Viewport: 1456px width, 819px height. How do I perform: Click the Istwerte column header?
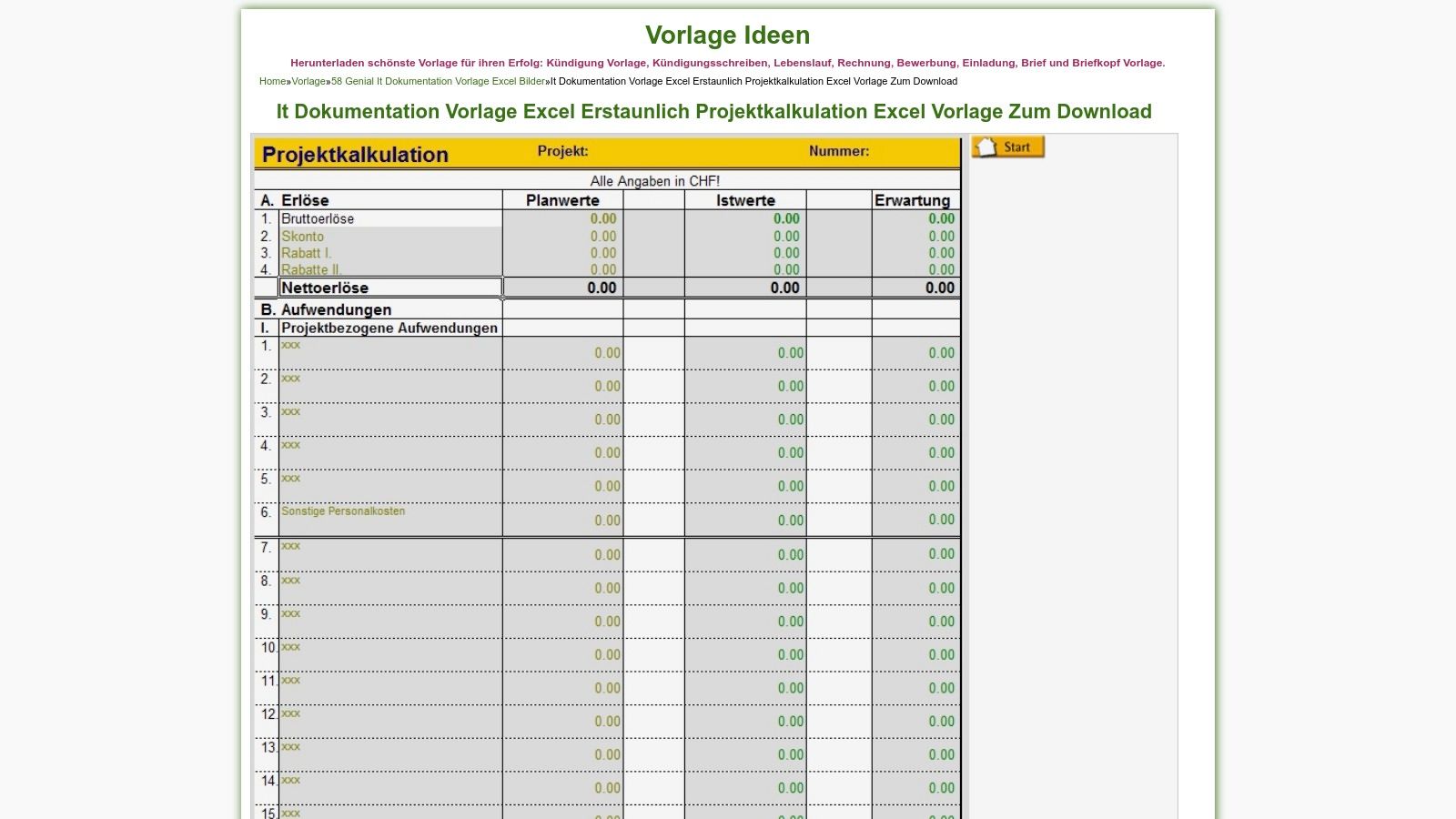pos(745,200)
